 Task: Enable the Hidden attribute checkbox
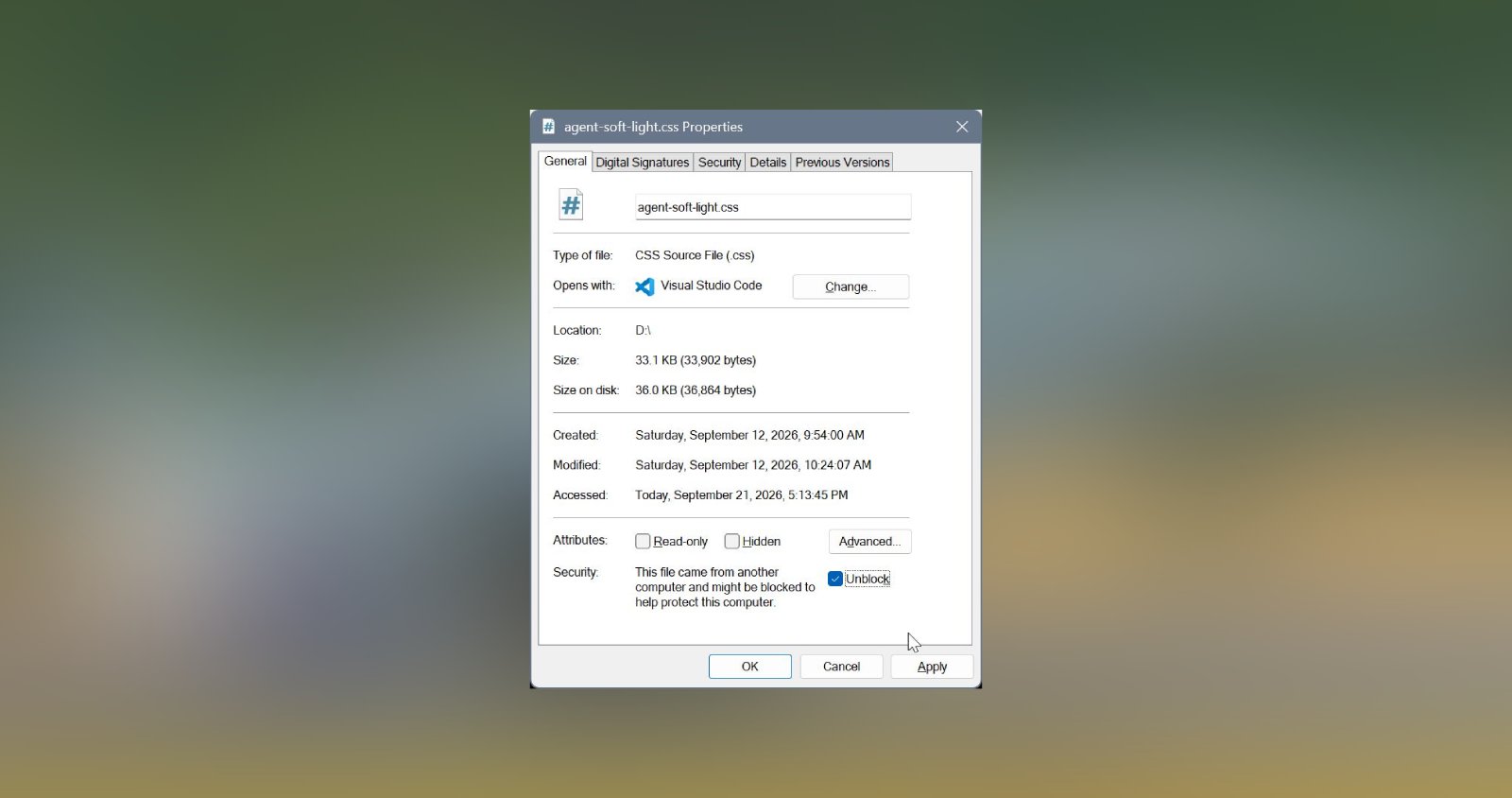pyautogui.click(x=731, y=542)
